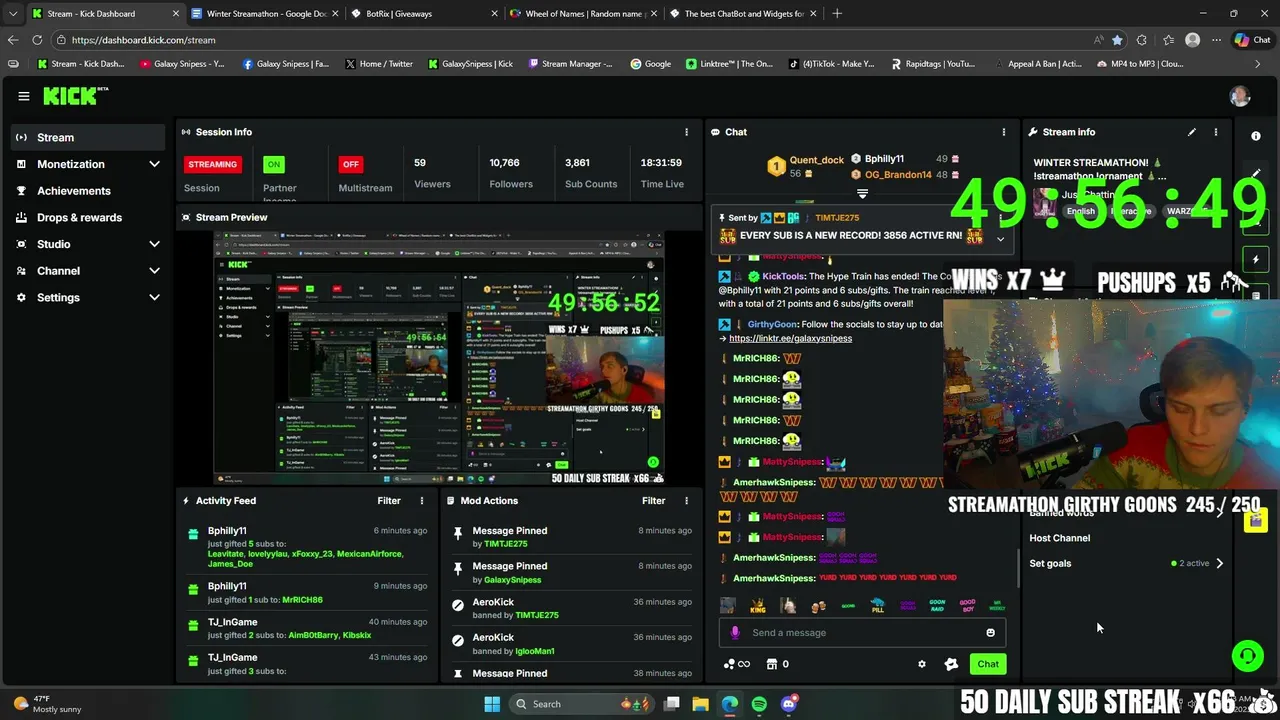Select the GOOD BOY emote
The height and width of the screenshot is (720, 1280).
pos(967,606)
